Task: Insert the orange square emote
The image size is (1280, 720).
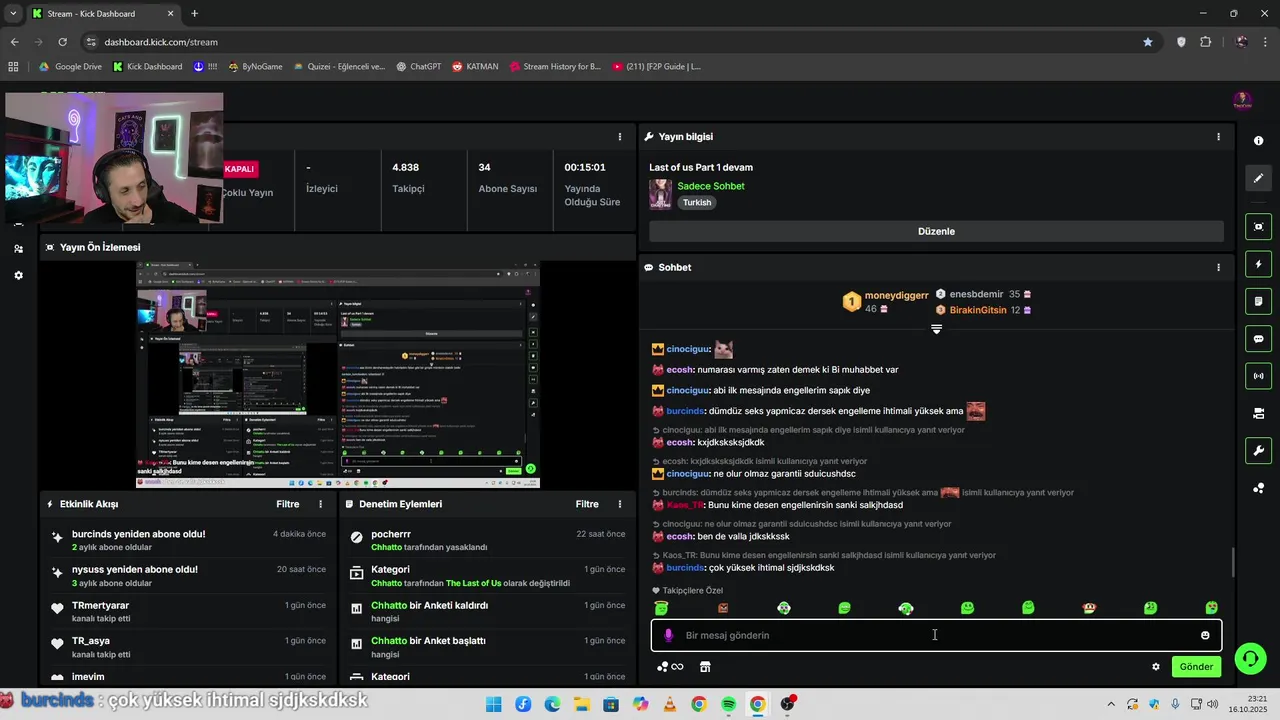Action: click(723, 608)
